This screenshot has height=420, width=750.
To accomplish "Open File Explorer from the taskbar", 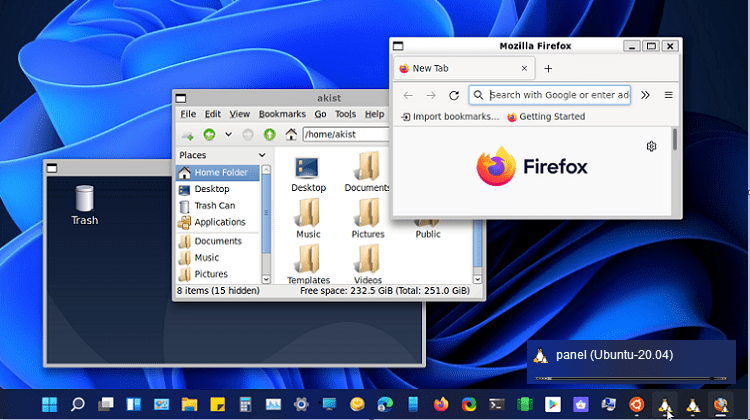I will [x=189, y=404].
